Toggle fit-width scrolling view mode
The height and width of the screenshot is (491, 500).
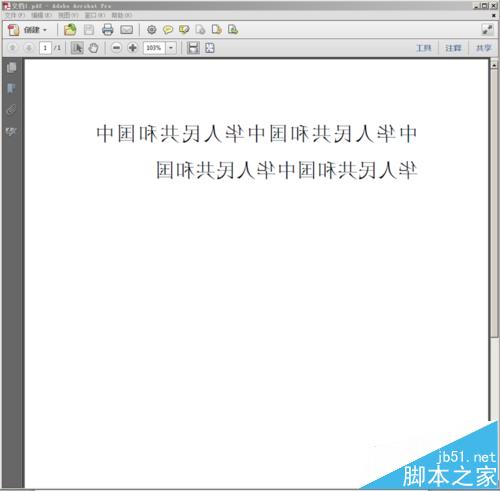[x=193, y=48]
